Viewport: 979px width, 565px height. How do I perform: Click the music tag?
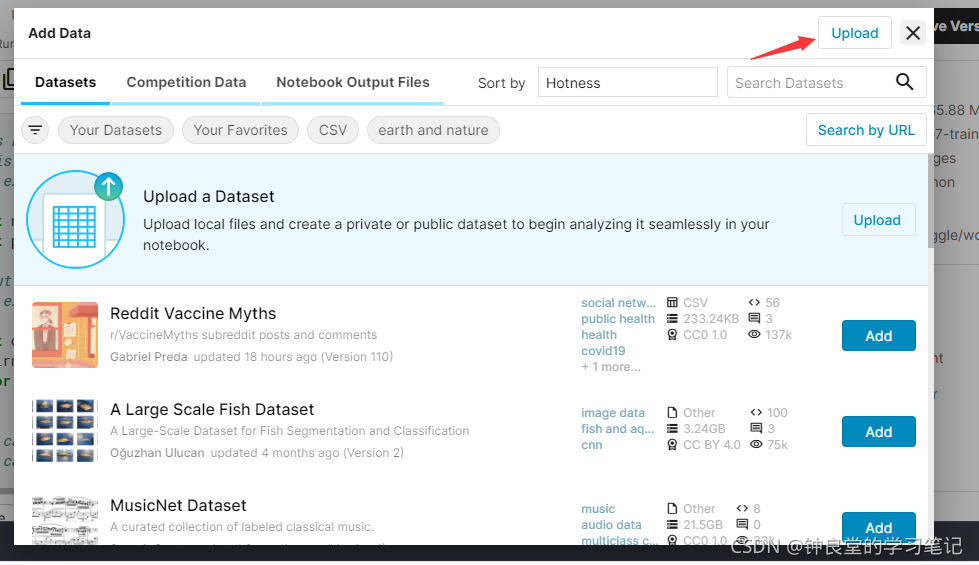(598, 509)
